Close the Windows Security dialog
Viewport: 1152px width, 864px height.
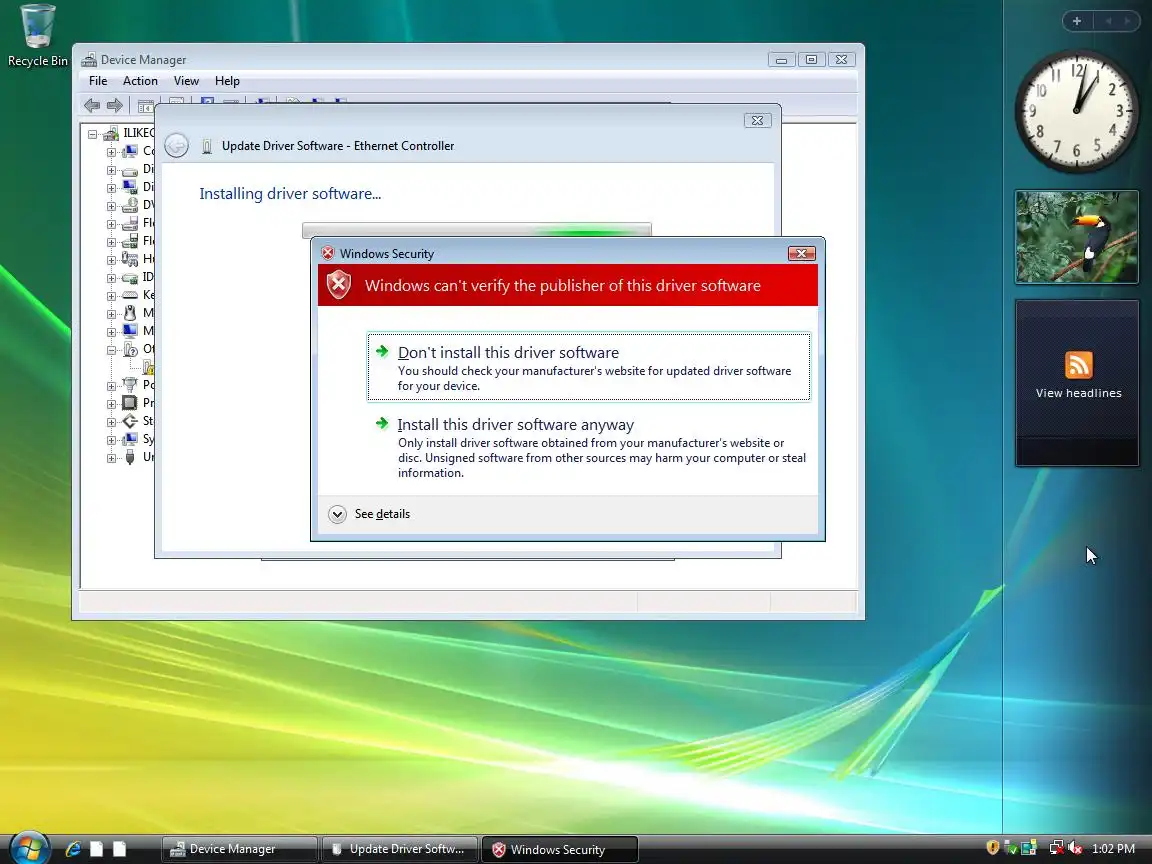802,253
